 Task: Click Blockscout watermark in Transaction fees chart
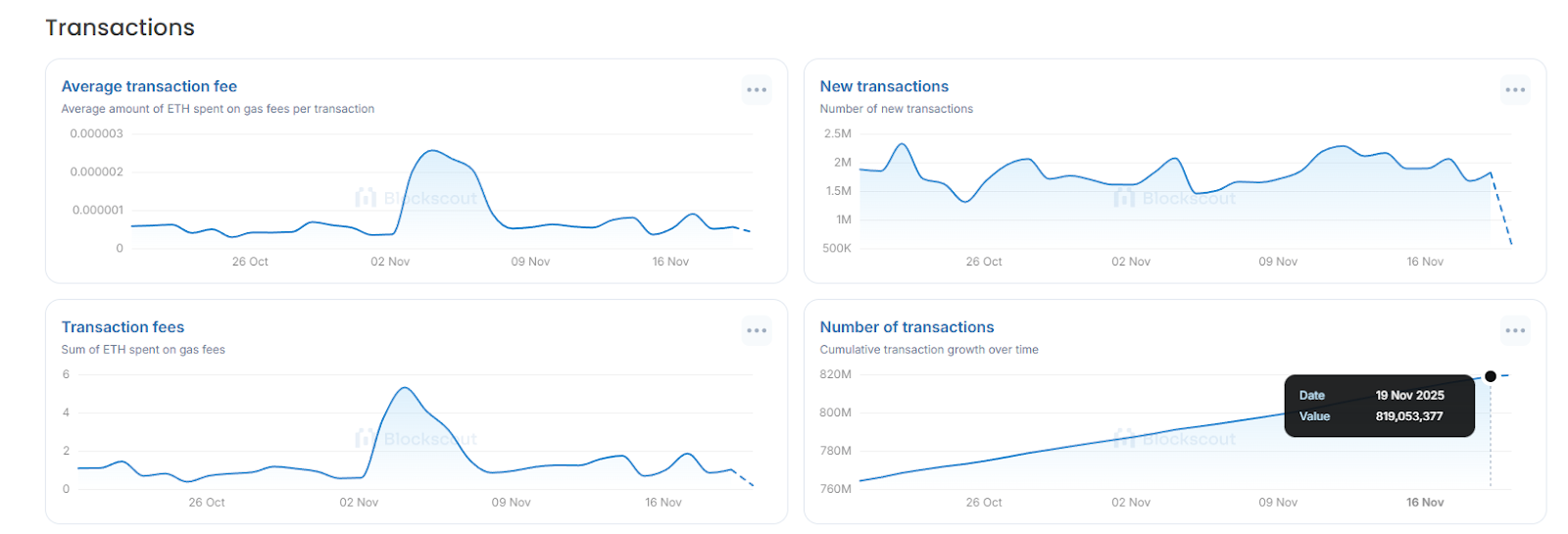point(416,439)
